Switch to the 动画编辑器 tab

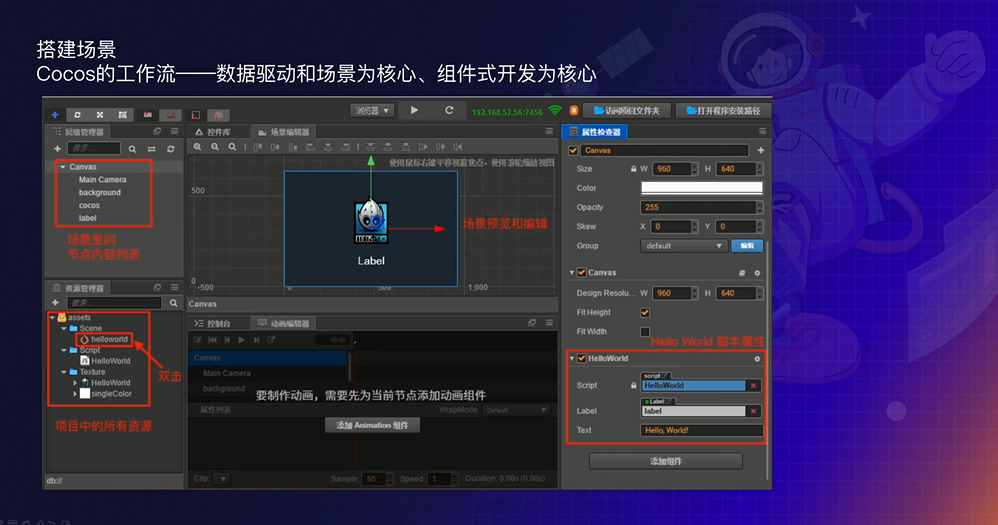[284, 323]
